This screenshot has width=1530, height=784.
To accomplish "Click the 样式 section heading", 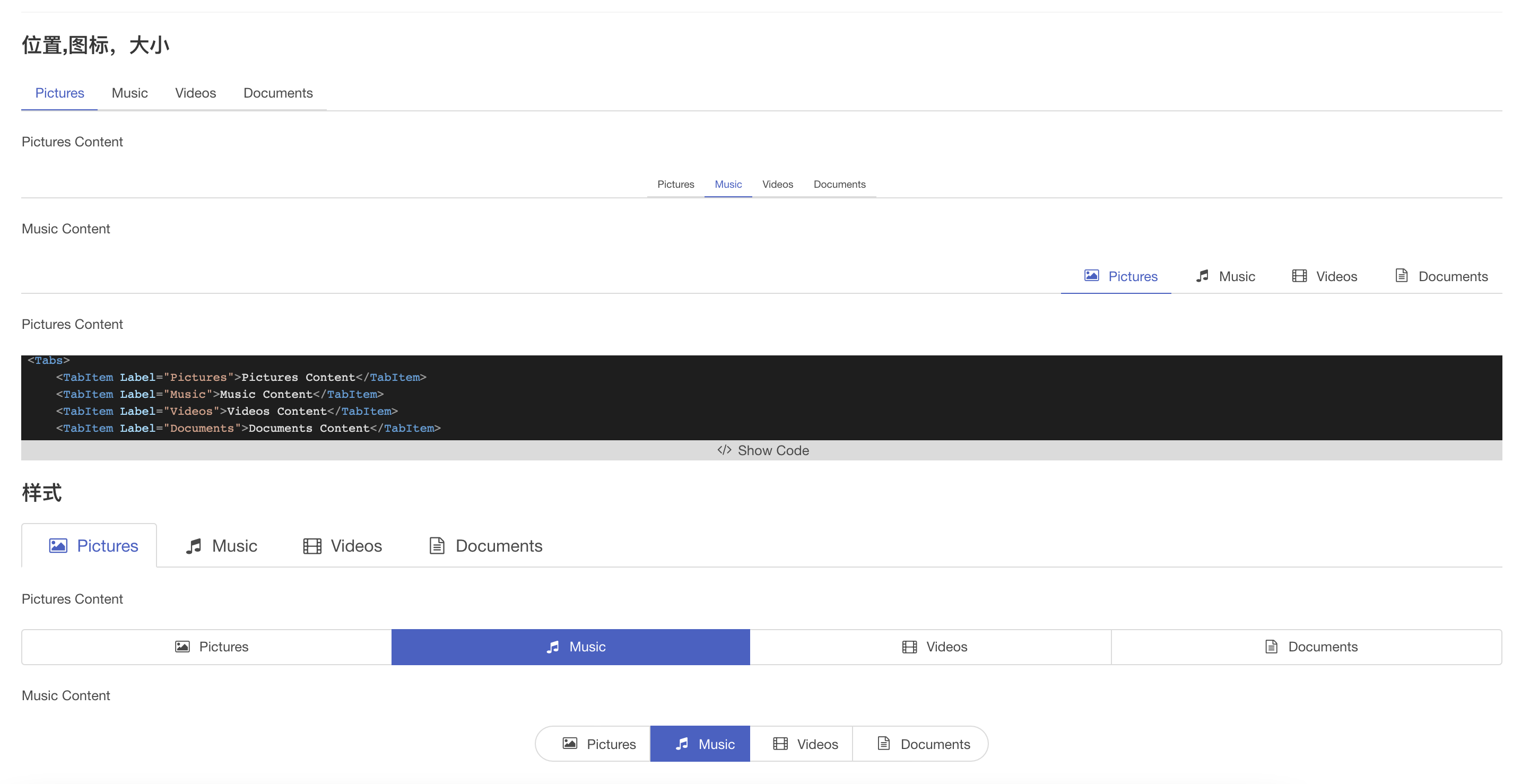I will pyautogui.click(x=41, y=492).
